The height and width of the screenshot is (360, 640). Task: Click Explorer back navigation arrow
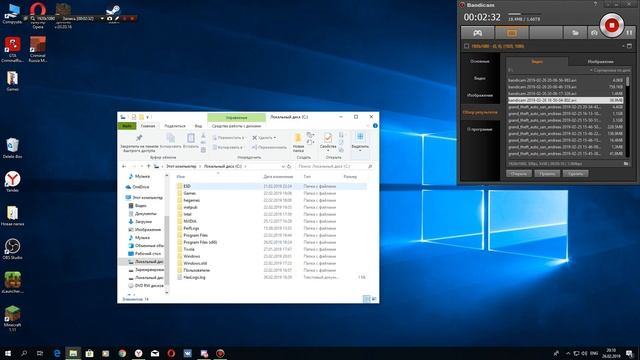pos(124,167)
